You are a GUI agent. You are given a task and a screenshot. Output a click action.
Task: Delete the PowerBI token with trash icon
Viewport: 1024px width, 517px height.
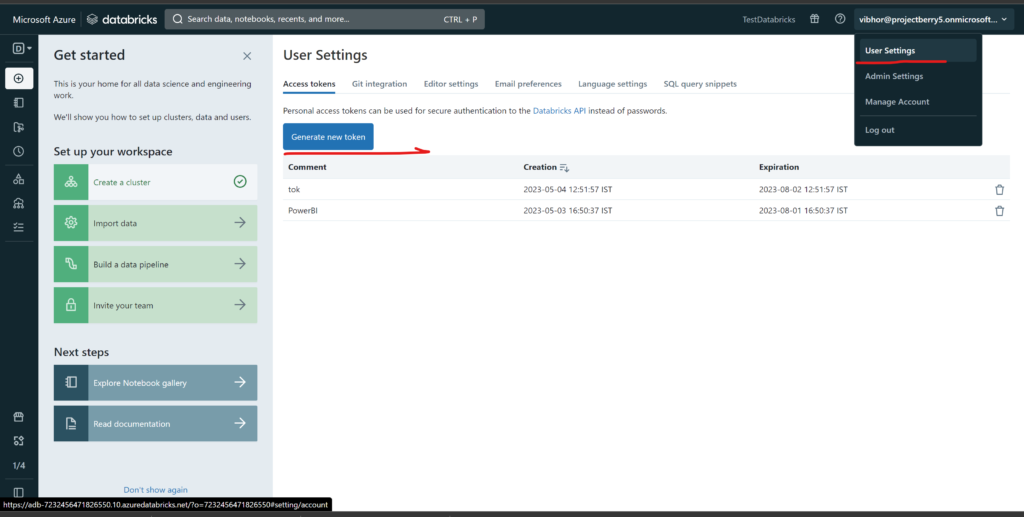(999, 211)
